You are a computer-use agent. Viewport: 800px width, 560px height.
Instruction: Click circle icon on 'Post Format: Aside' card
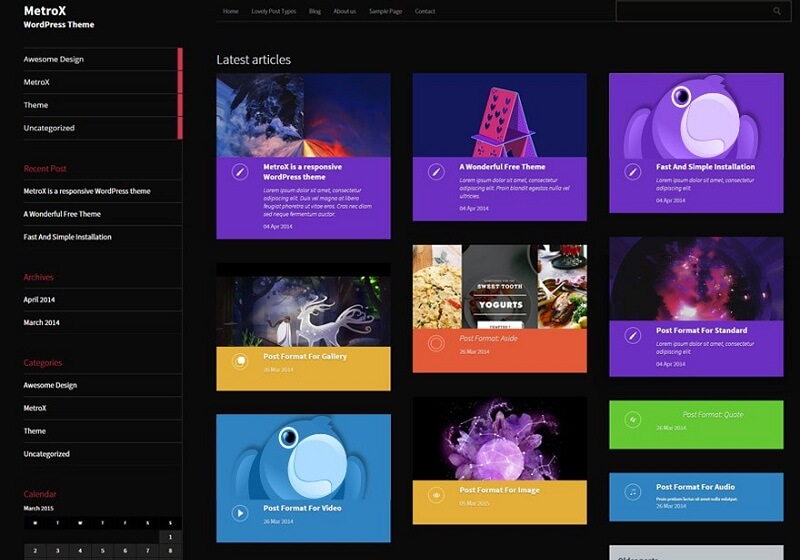pos(436,343)
